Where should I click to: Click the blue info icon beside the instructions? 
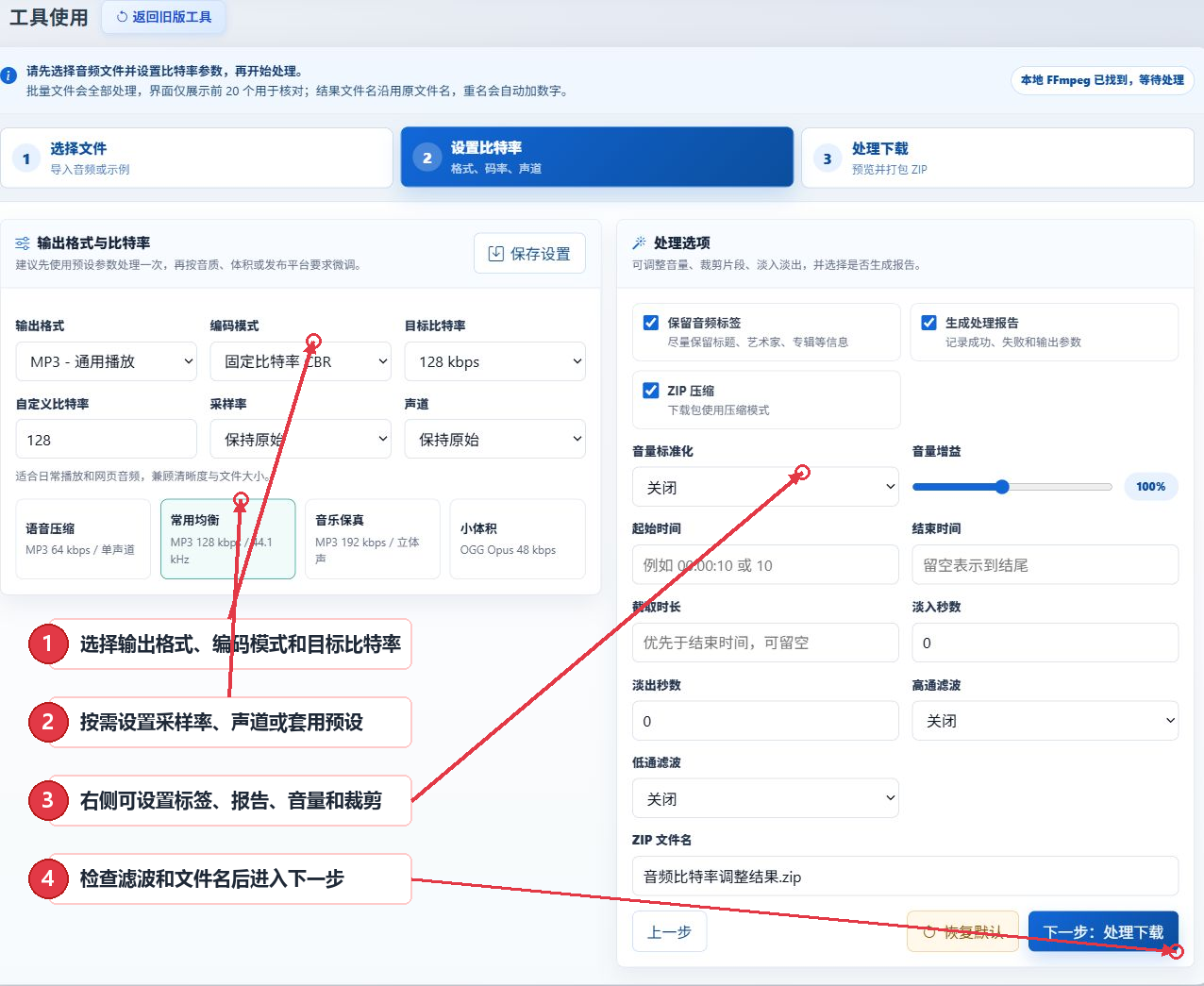[x=8, y=75]
